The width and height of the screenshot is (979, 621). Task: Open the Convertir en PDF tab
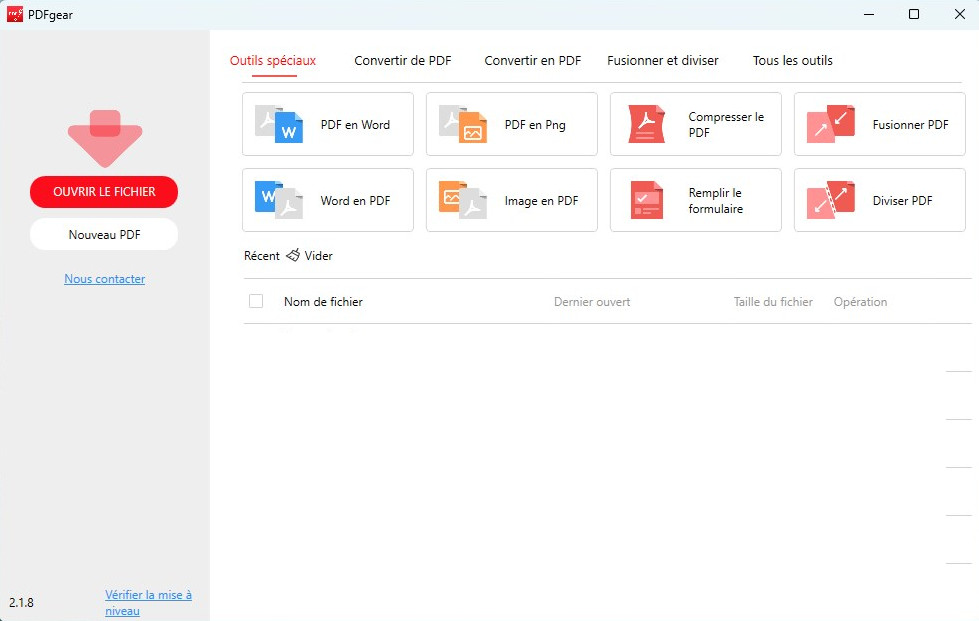tap(533, 60)
